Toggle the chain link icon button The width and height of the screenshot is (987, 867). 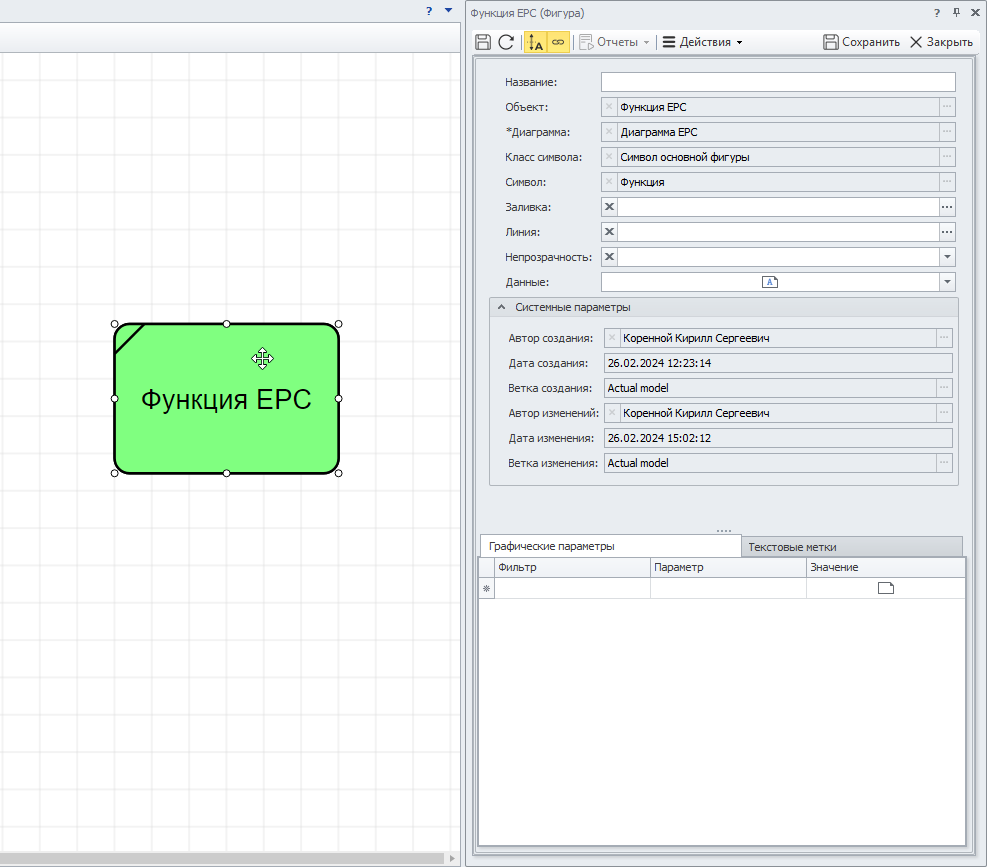tap(558, 42)
